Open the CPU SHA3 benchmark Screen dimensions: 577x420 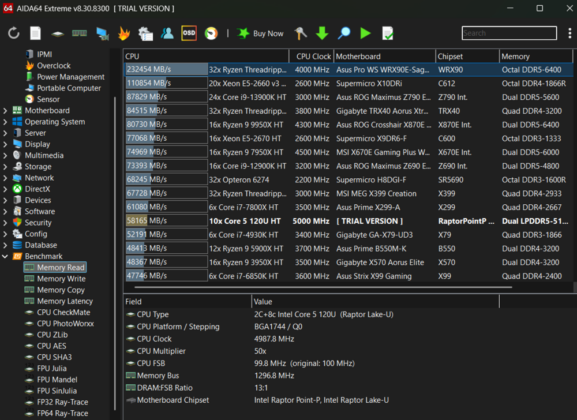tap(48, 357)
